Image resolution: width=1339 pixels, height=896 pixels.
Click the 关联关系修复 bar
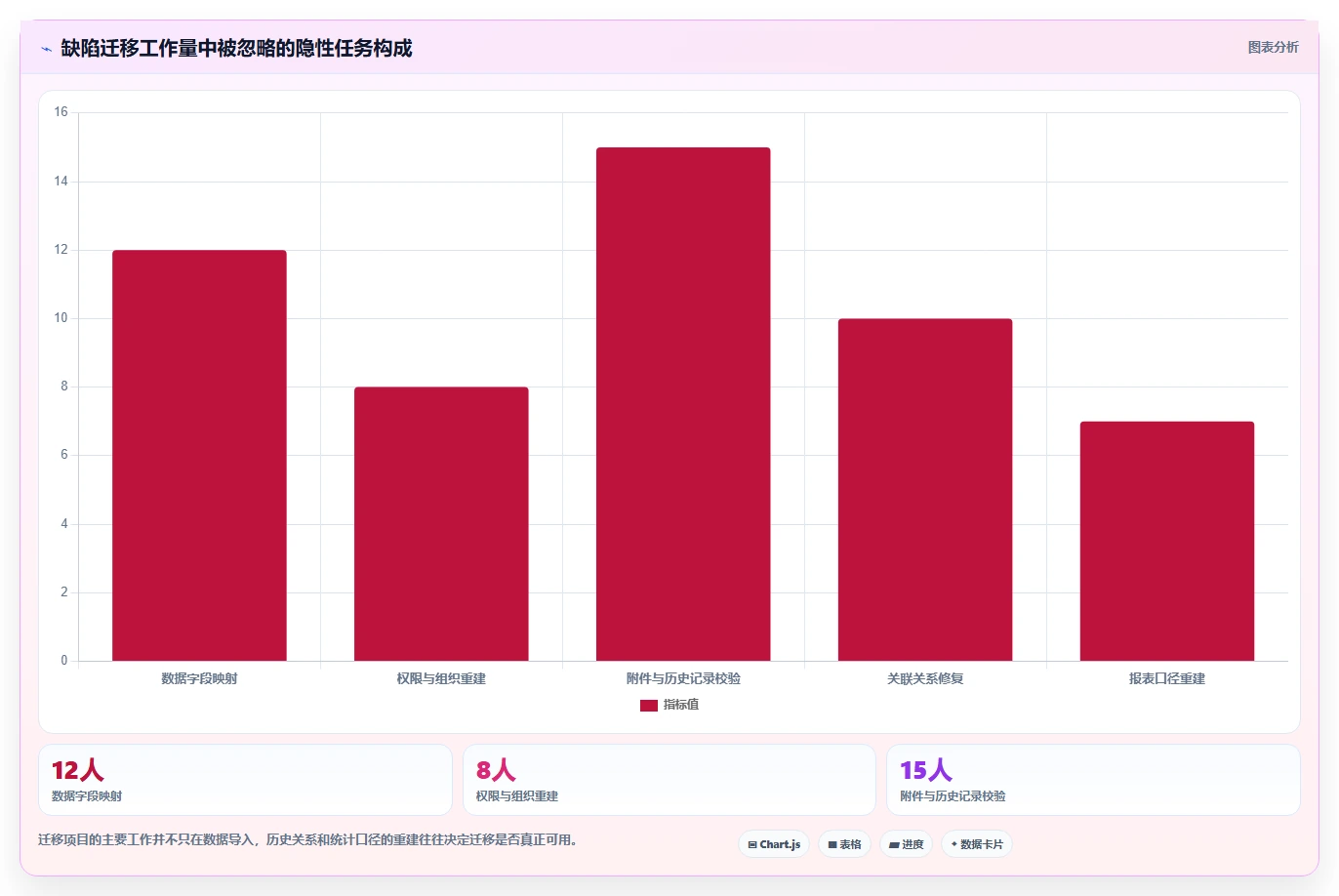pos(925,490)
